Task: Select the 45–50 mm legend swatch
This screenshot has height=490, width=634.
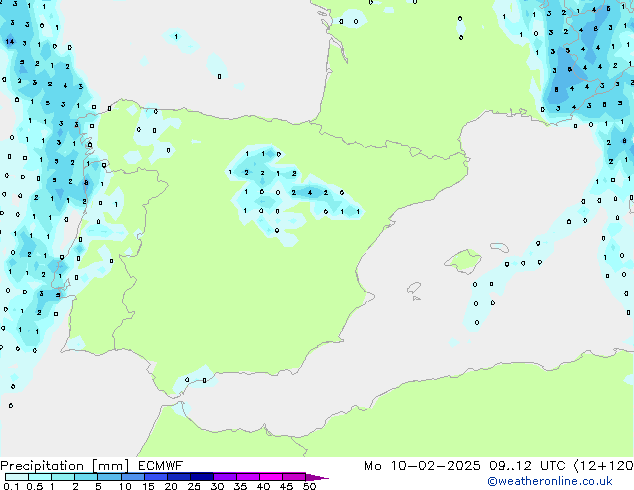Action: [294, 477]
